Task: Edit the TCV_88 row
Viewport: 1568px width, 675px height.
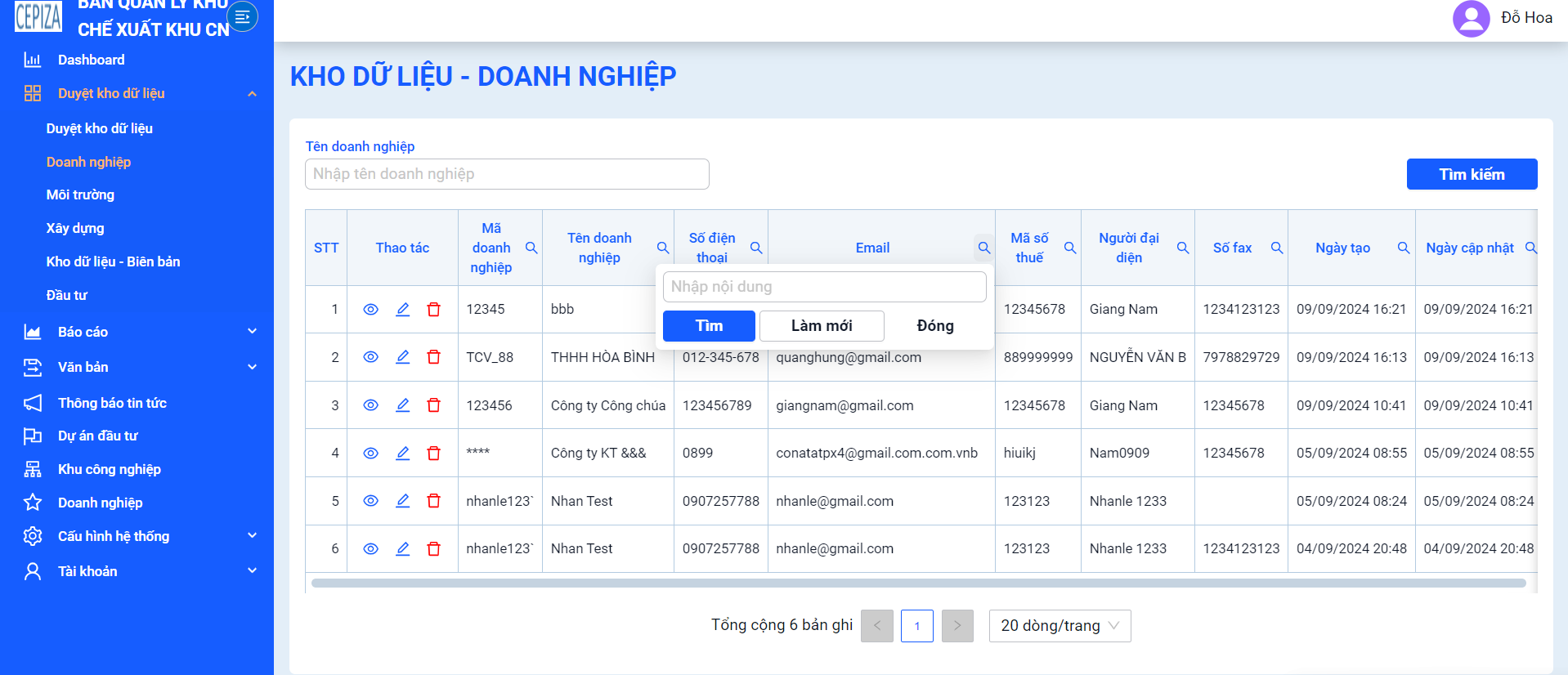Action: [403, 357]
